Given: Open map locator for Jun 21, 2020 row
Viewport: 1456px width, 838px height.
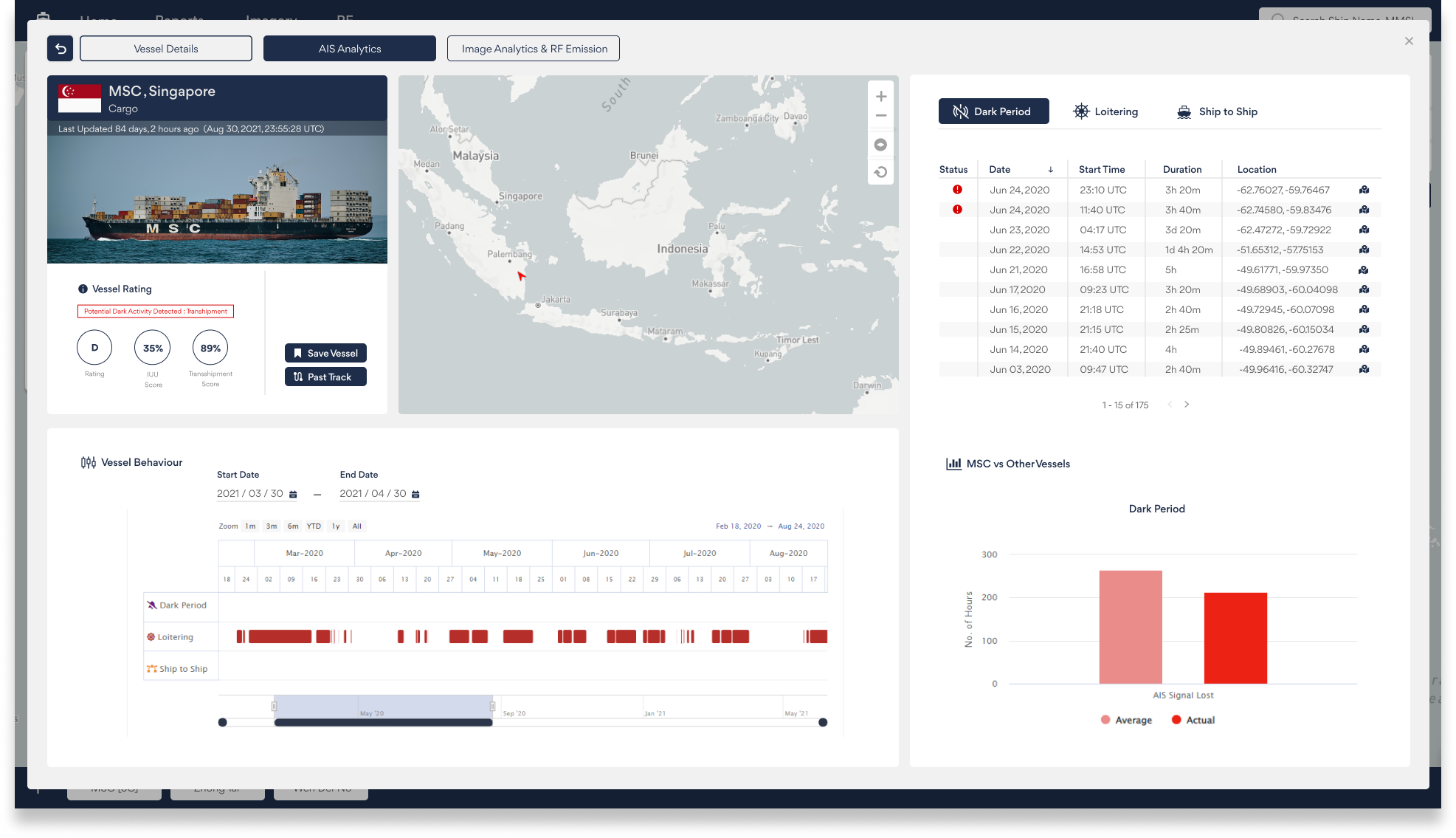Looking at the screenshot, I should [x=1364, y=269].
